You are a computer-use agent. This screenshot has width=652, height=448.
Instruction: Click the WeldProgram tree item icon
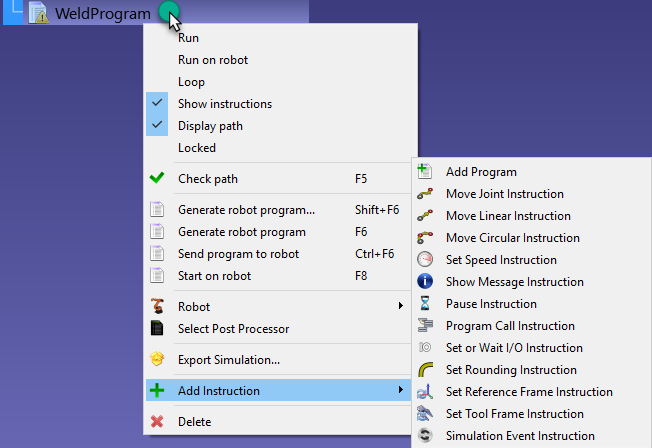pyautogui.click(x=39, y=14)
